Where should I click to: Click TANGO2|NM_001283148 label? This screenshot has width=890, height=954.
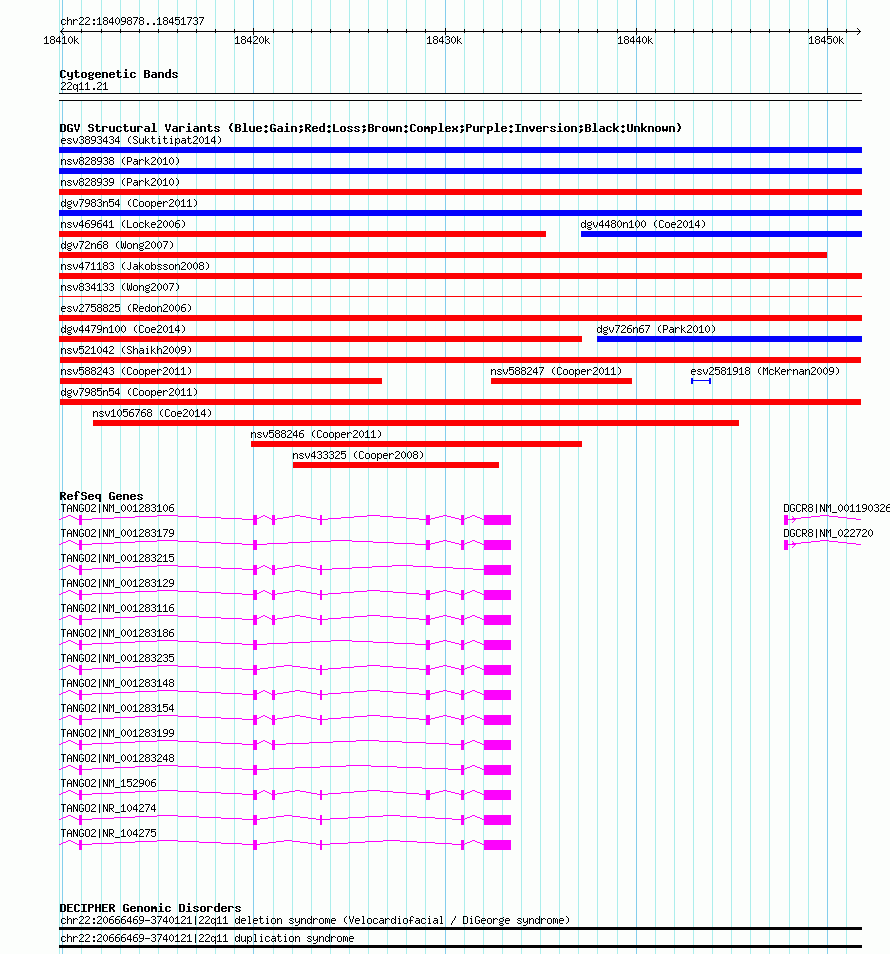pos(117,683)
